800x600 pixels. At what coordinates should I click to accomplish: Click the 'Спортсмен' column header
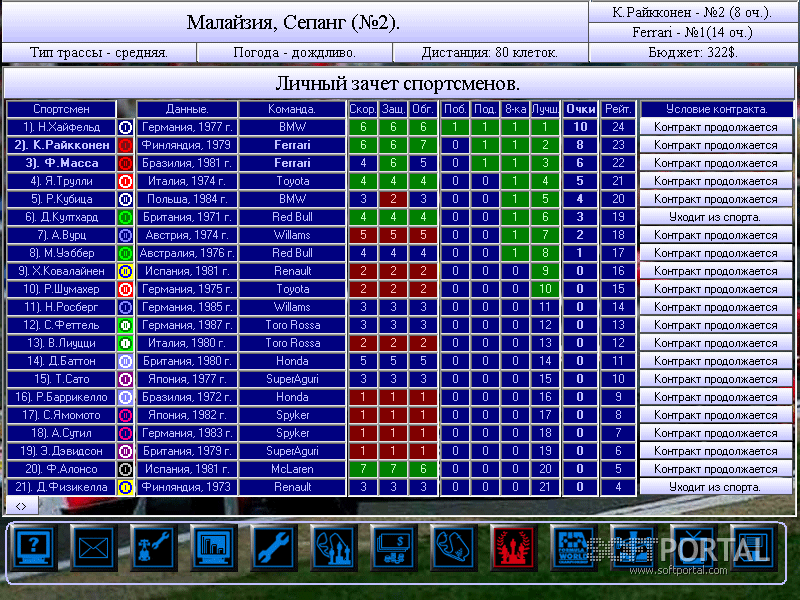61,109
